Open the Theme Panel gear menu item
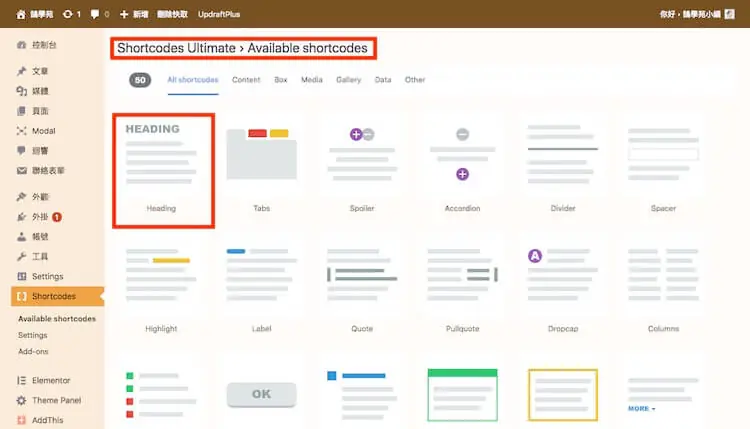 pos(49,400)
